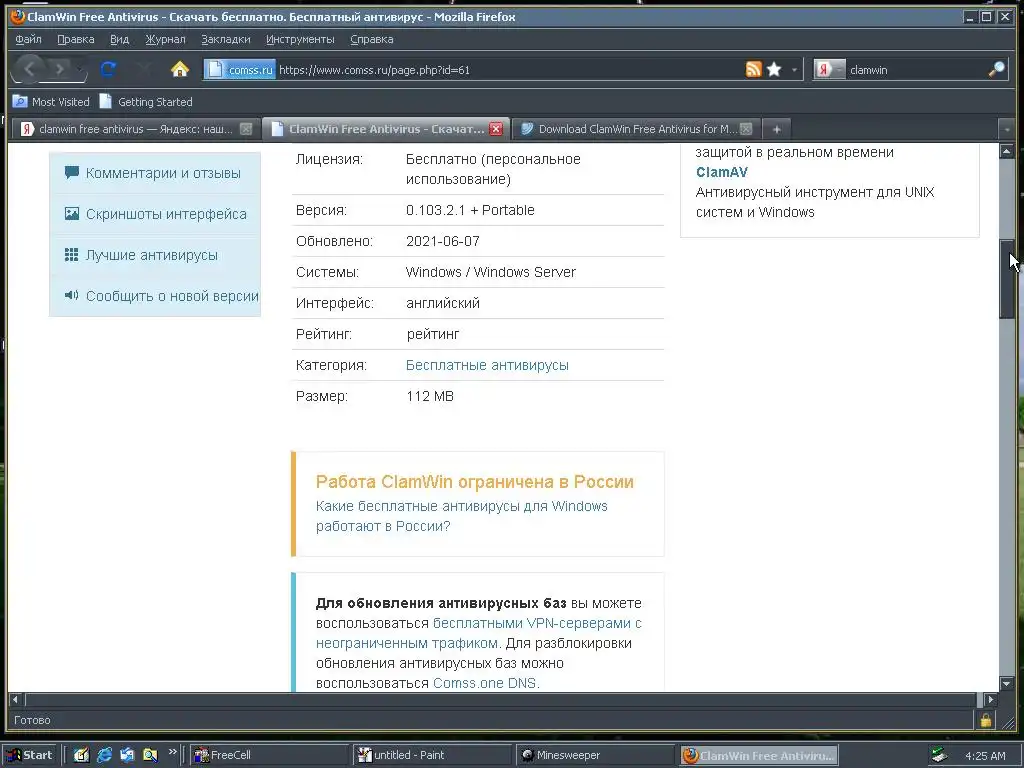Click the horizontal scrollbar right arrow

pyautogui.click(x=991, y=699)
